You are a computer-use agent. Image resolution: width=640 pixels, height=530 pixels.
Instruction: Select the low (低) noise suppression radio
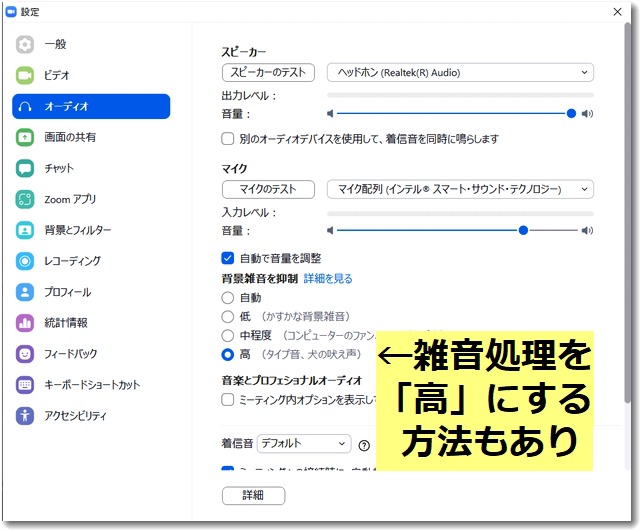pos(227,317)
